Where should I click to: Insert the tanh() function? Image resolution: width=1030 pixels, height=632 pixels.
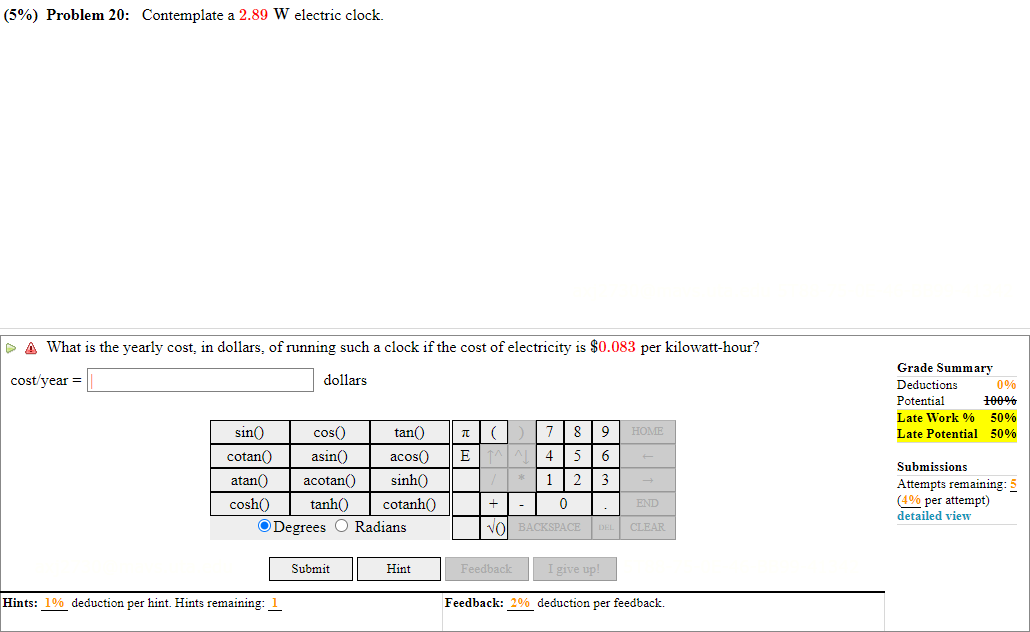(x=330, y=504)
